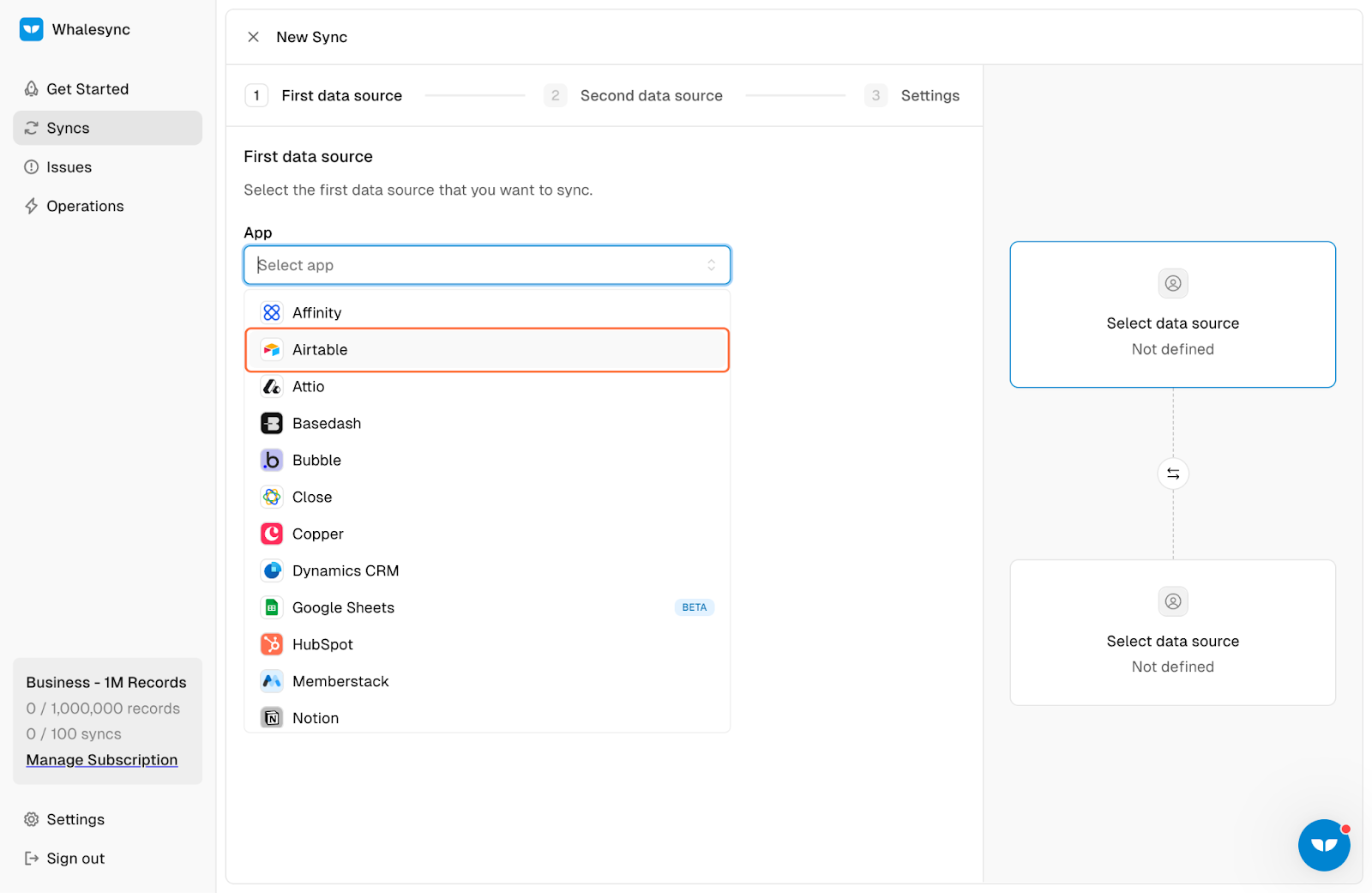Click the Affinity app icon
The height and width of the screenshot is (893, 1372).
click(x=272, y=313)
